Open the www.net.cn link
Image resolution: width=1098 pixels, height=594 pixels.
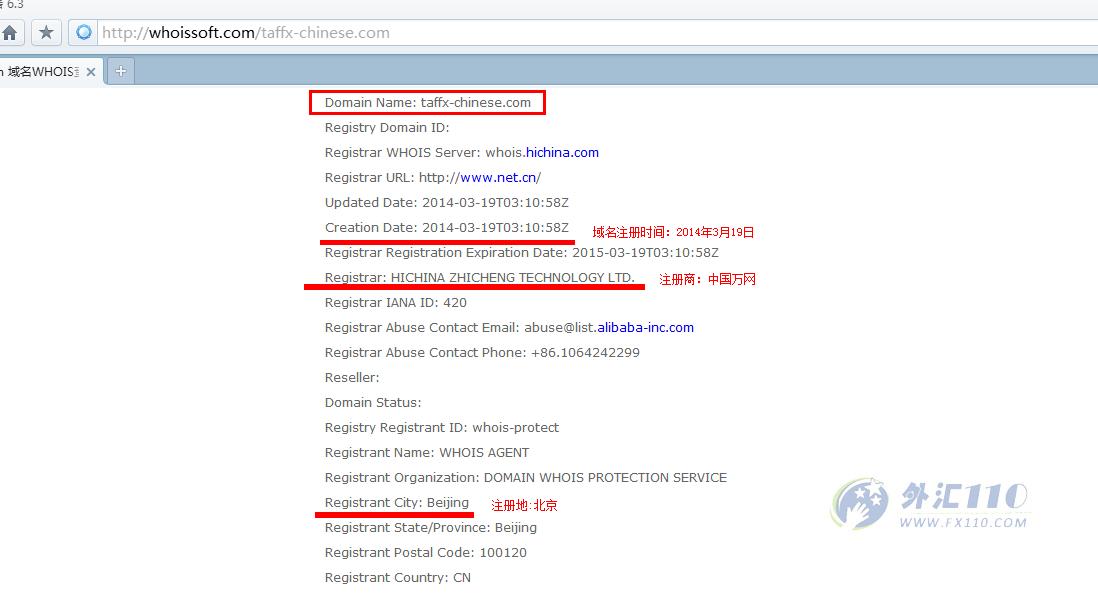(x=498, y=178)
